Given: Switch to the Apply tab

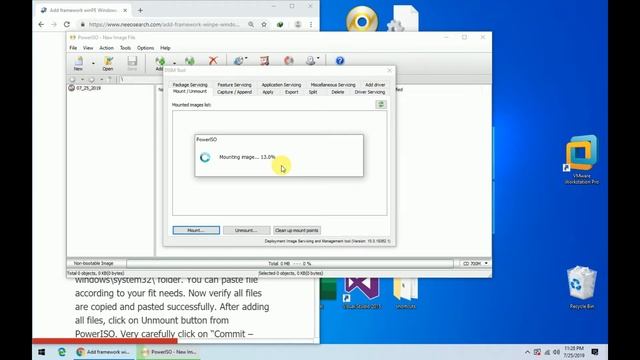Looking at the screenshot, I should tap(268, 92).
